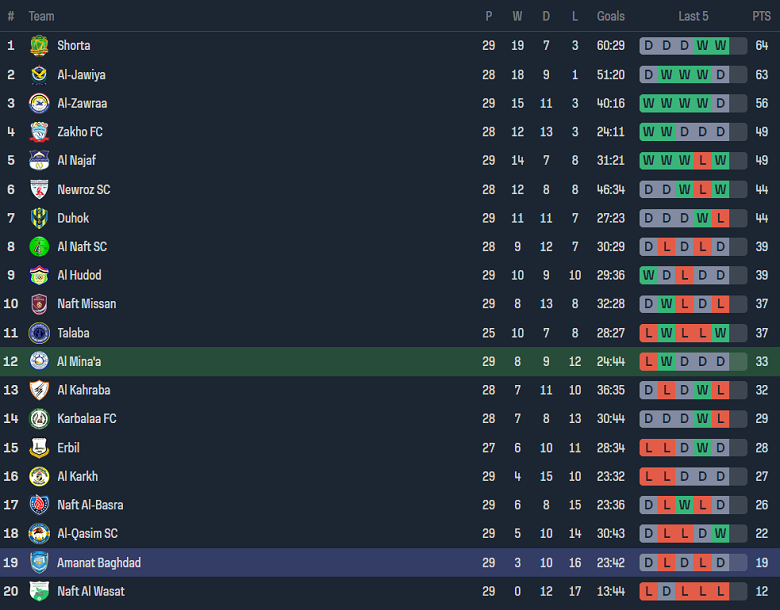The height and width of the screenshot is (610, 780).
Task: Click the Zakho FC crest
Action: [39, 132]
